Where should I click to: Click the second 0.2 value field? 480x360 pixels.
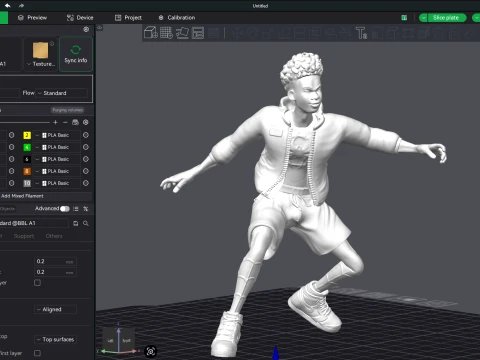(x=55, y=272)
